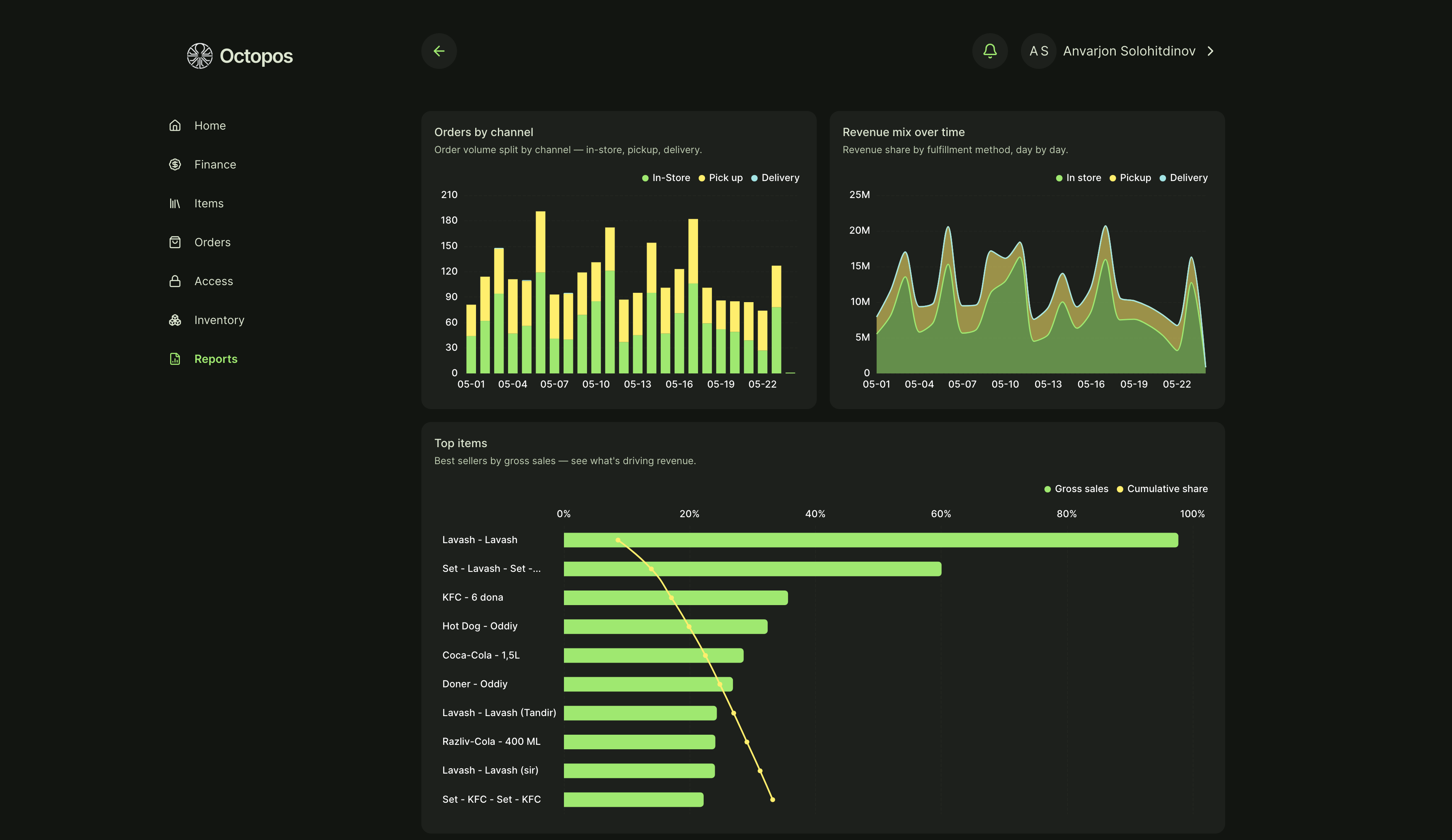Toggle Gross sales legend in Top items
1452x840 pixels.
(1076, 489)
